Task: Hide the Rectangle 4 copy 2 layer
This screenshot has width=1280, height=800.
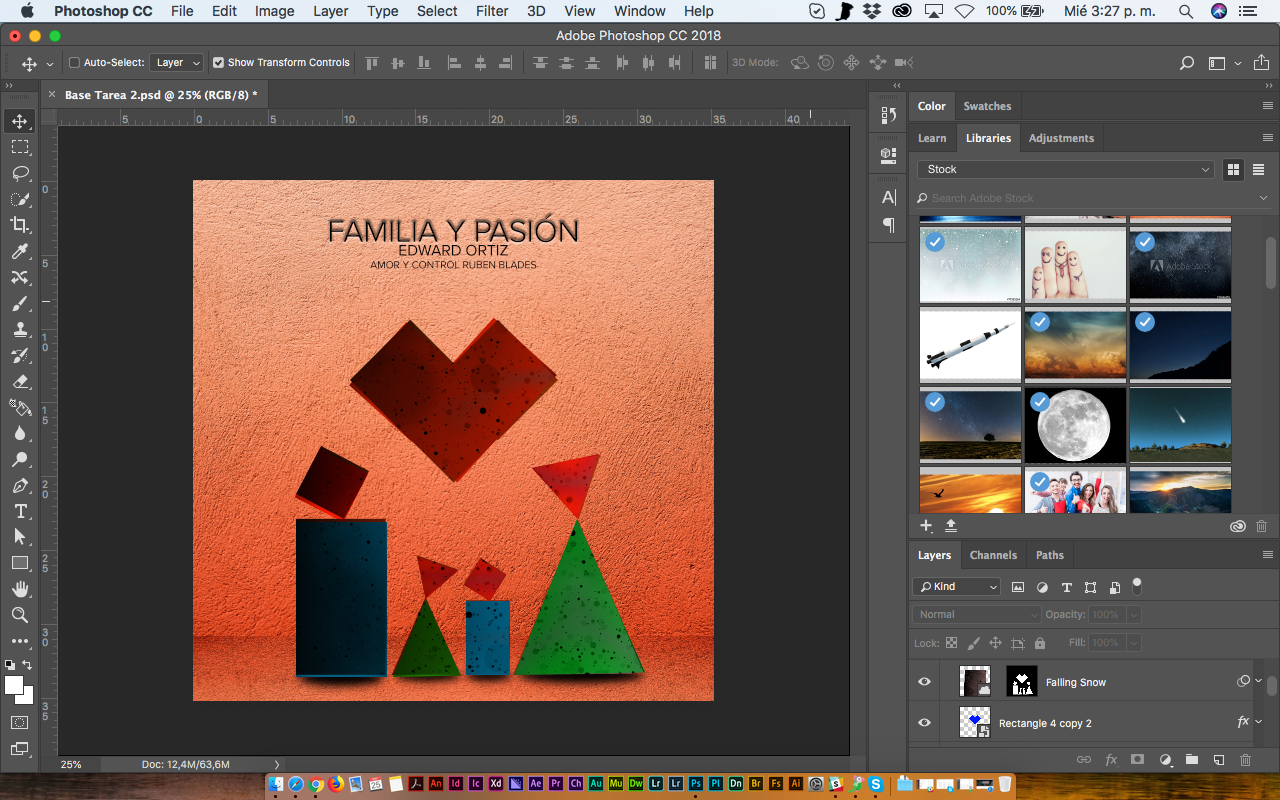Action: pyautogui.click(x=924, y=722)
